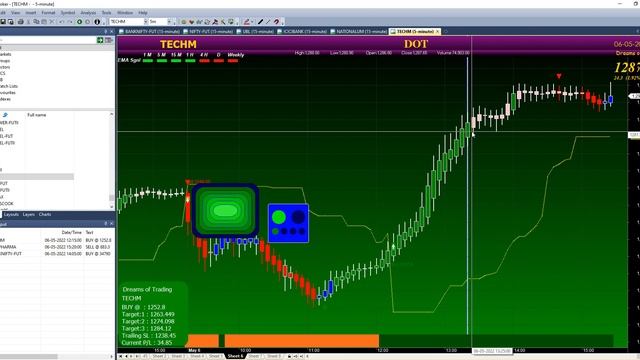Viewport: 640px width, 360px height.
Task: Click the Full name column header
Action: click(x=37, y=115)
